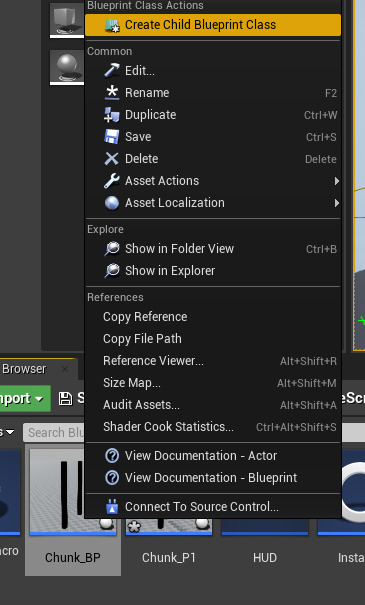Click magnifier icon for Show in Explorer

112,271
